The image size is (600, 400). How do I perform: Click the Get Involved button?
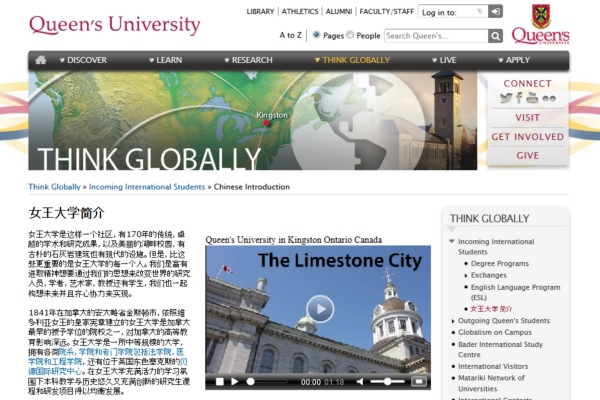tap(527, 137)
